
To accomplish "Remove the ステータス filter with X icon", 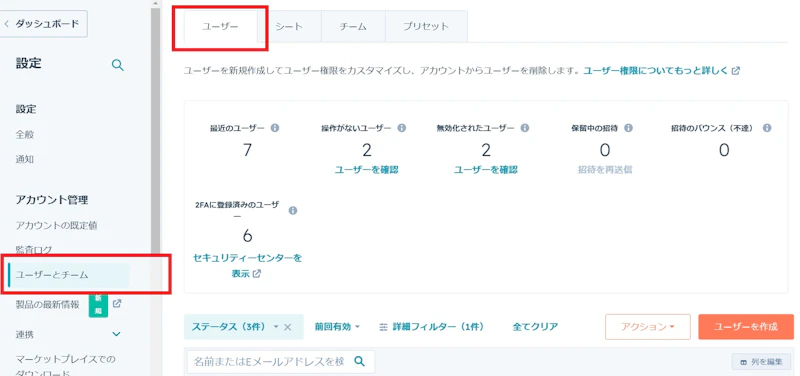I will pyautogui.click(x=288, y=327).
